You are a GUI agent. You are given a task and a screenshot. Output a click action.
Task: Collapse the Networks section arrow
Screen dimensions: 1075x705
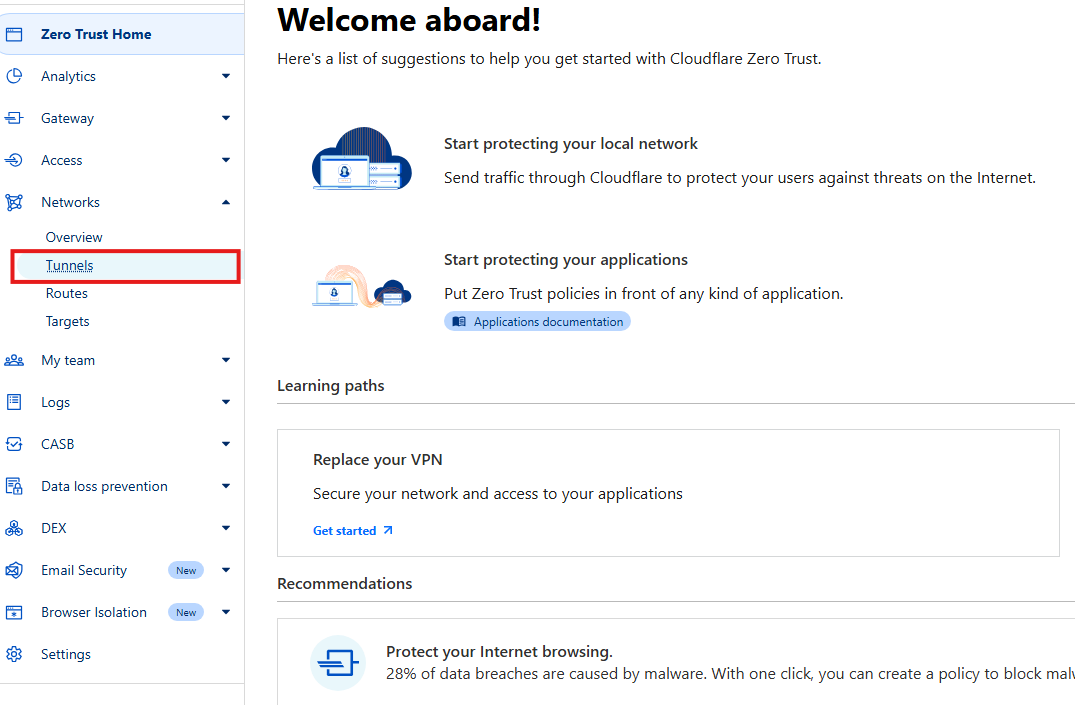pos(226,202)
